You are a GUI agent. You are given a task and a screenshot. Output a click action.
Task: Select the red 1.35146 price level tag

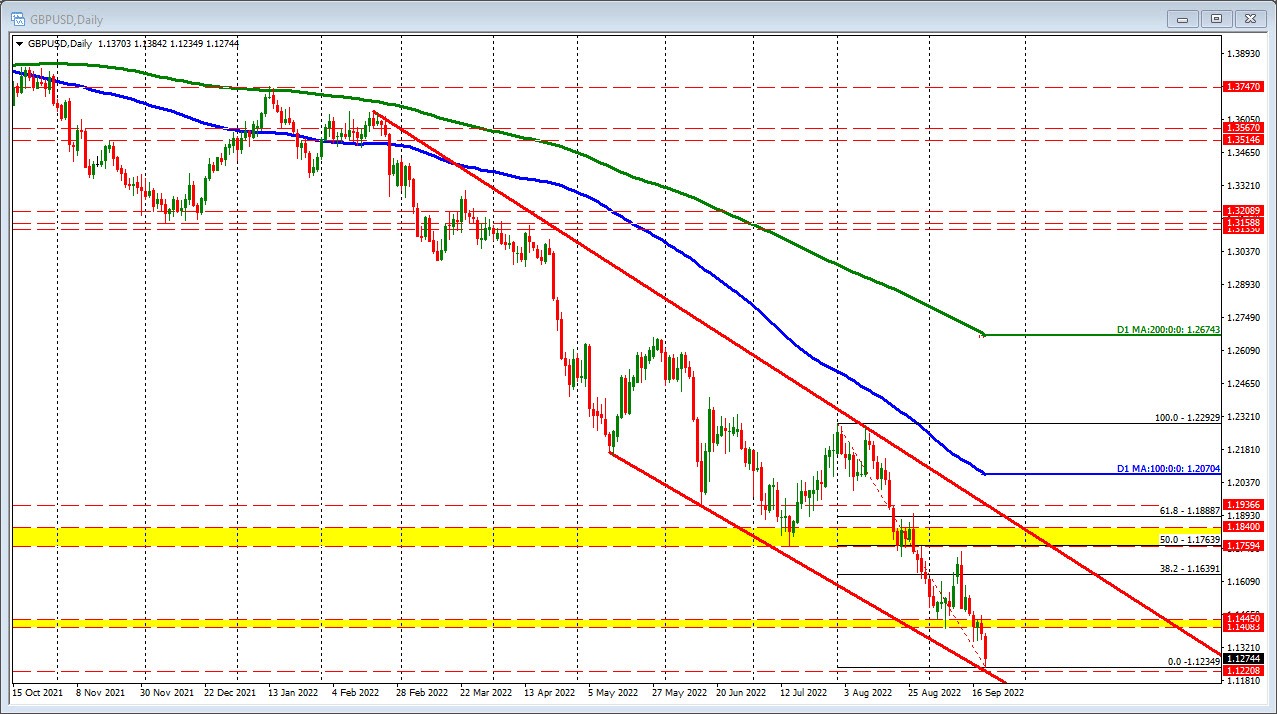point(1245,140)
